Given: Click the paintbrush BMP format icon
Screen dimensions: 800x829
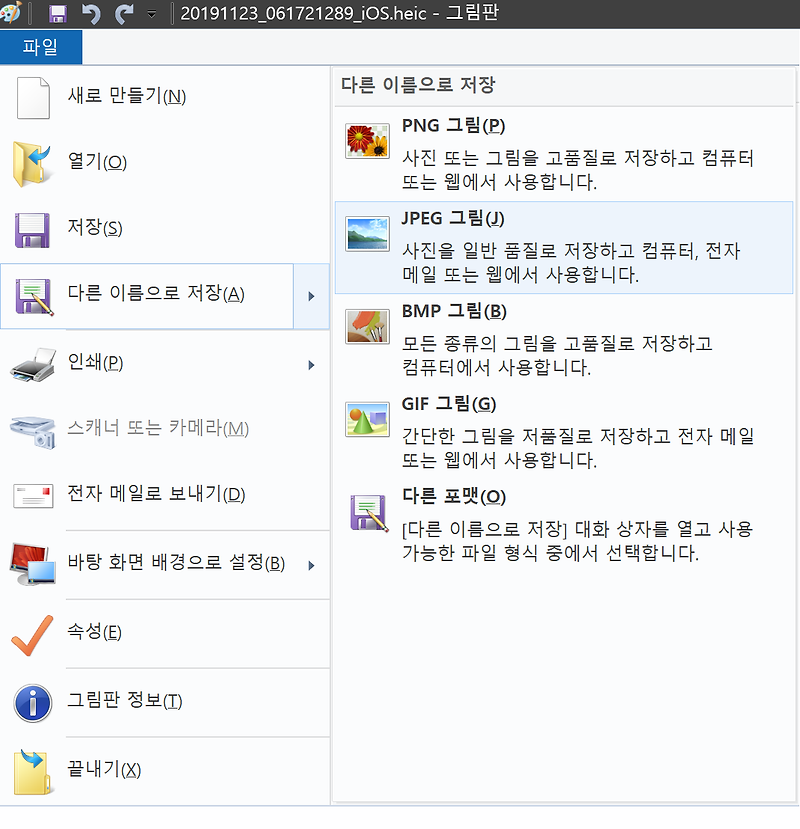Looking at the screenshot, I should pyautogui.click(x=367, y=327).
